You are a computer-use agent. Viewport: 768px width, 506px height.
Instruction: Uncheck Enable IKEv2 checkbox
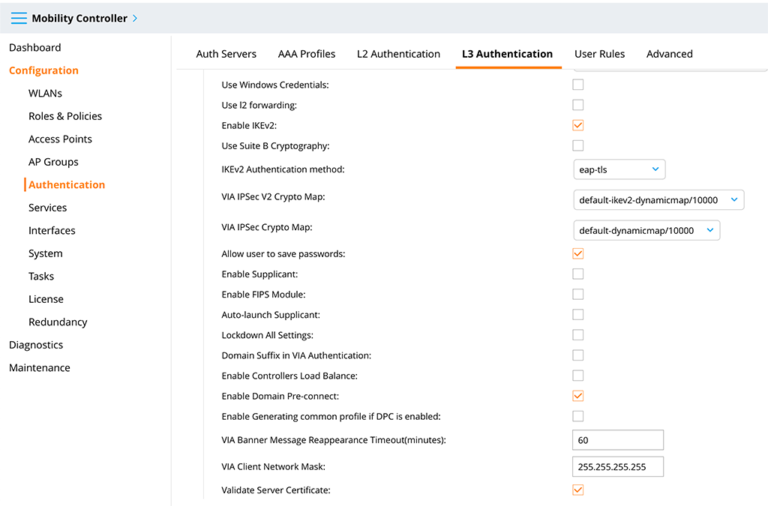578,125
